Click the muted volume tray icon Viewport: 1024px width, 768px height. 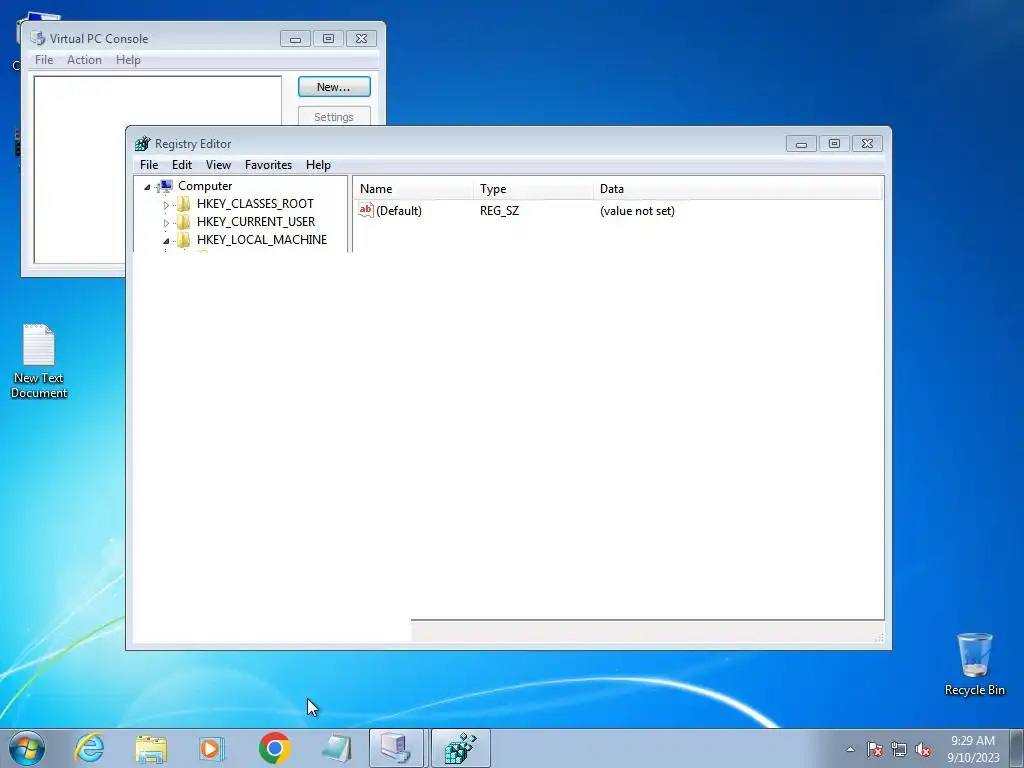(923, 749)
